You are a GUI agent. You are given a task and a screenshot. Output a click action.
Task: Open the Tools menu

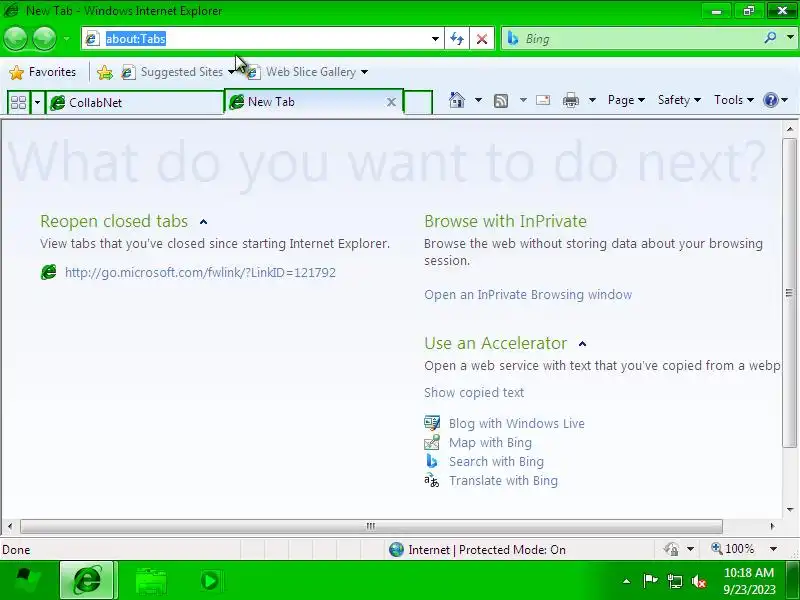coord(734,100)
